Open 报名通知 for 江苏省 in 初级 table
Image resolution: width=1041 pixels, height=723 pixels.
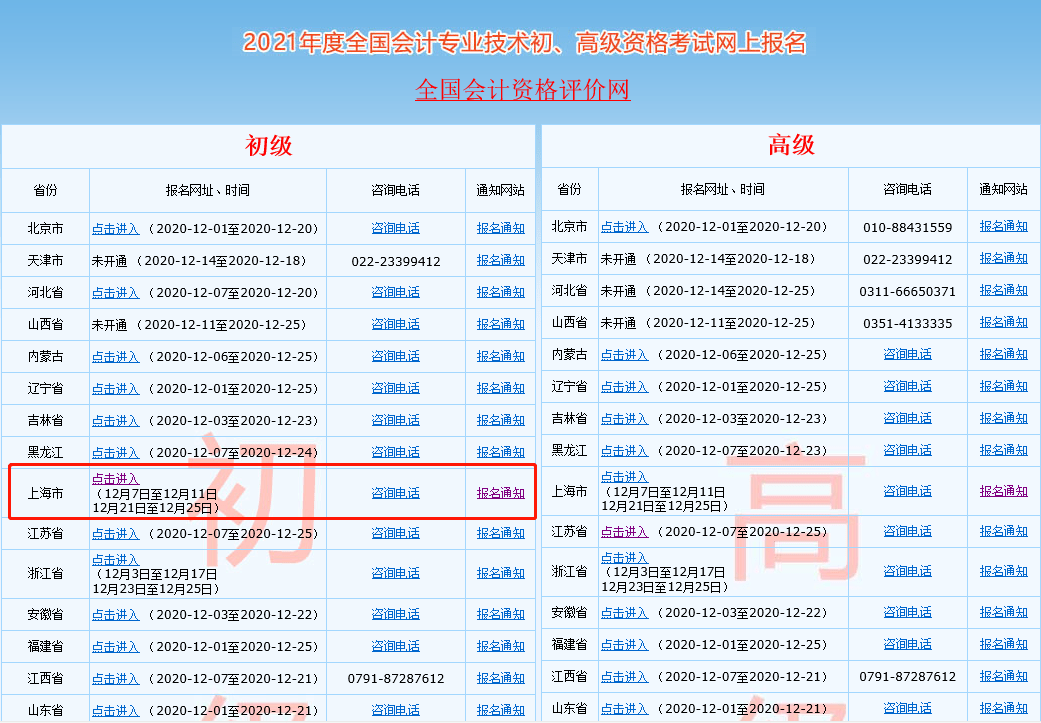pyautogui.click(x=501, y=533)
